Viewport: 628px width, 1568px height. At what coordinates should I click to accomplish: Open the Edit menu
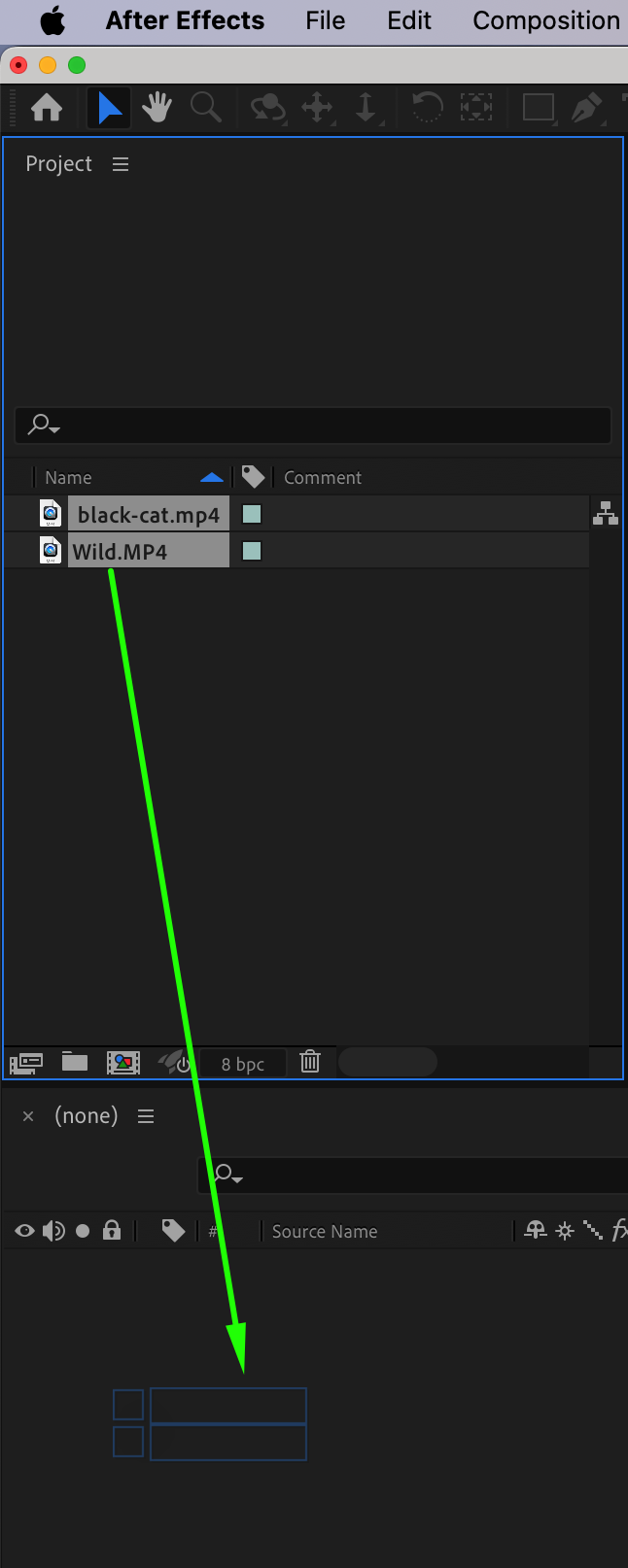409,20
